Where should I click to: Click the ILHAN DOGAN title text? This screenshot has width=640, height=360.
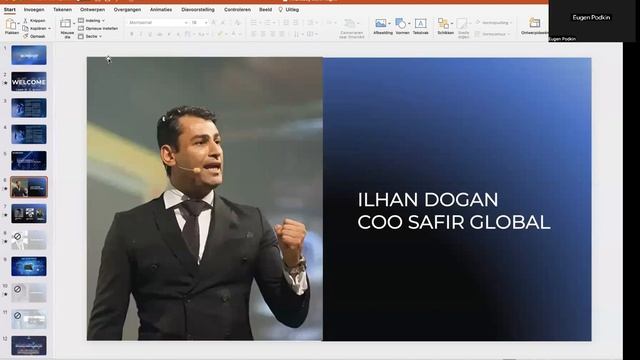428,200
